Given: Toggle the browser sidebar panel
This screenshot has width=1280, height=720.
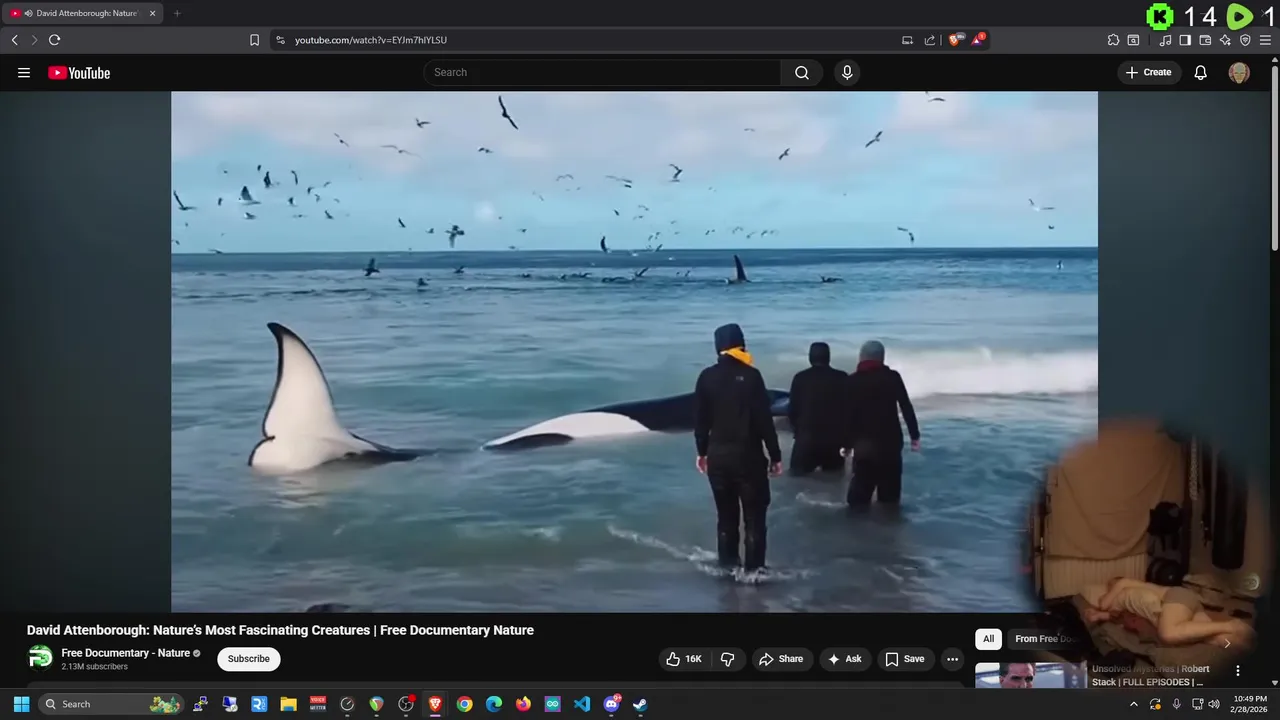Looking at the screenshot, I should click(x=1185, y=40).
